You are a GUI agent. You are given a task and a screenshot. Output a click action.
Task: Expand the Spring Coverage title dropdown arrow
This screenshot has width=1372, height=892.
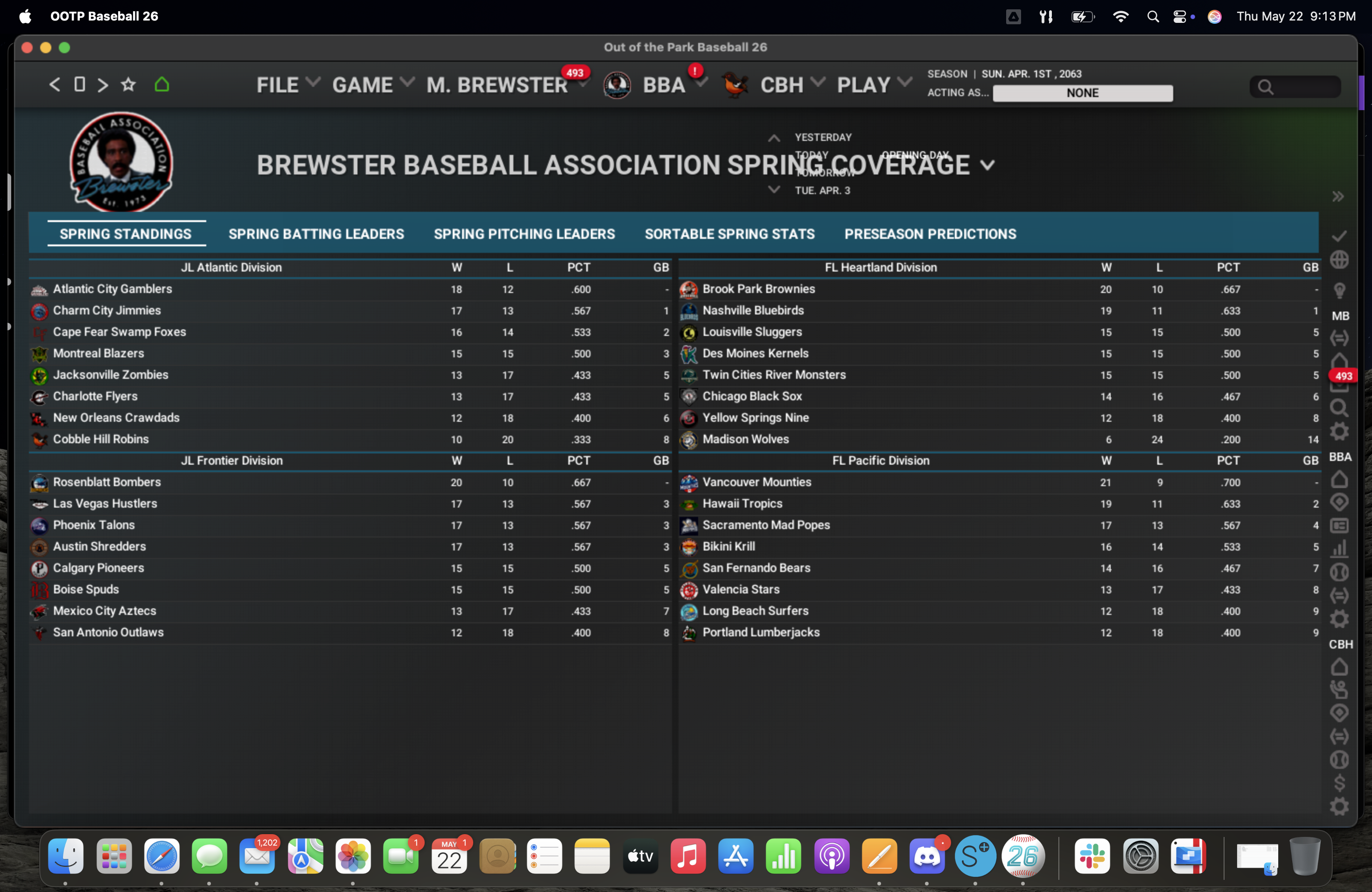987,166
